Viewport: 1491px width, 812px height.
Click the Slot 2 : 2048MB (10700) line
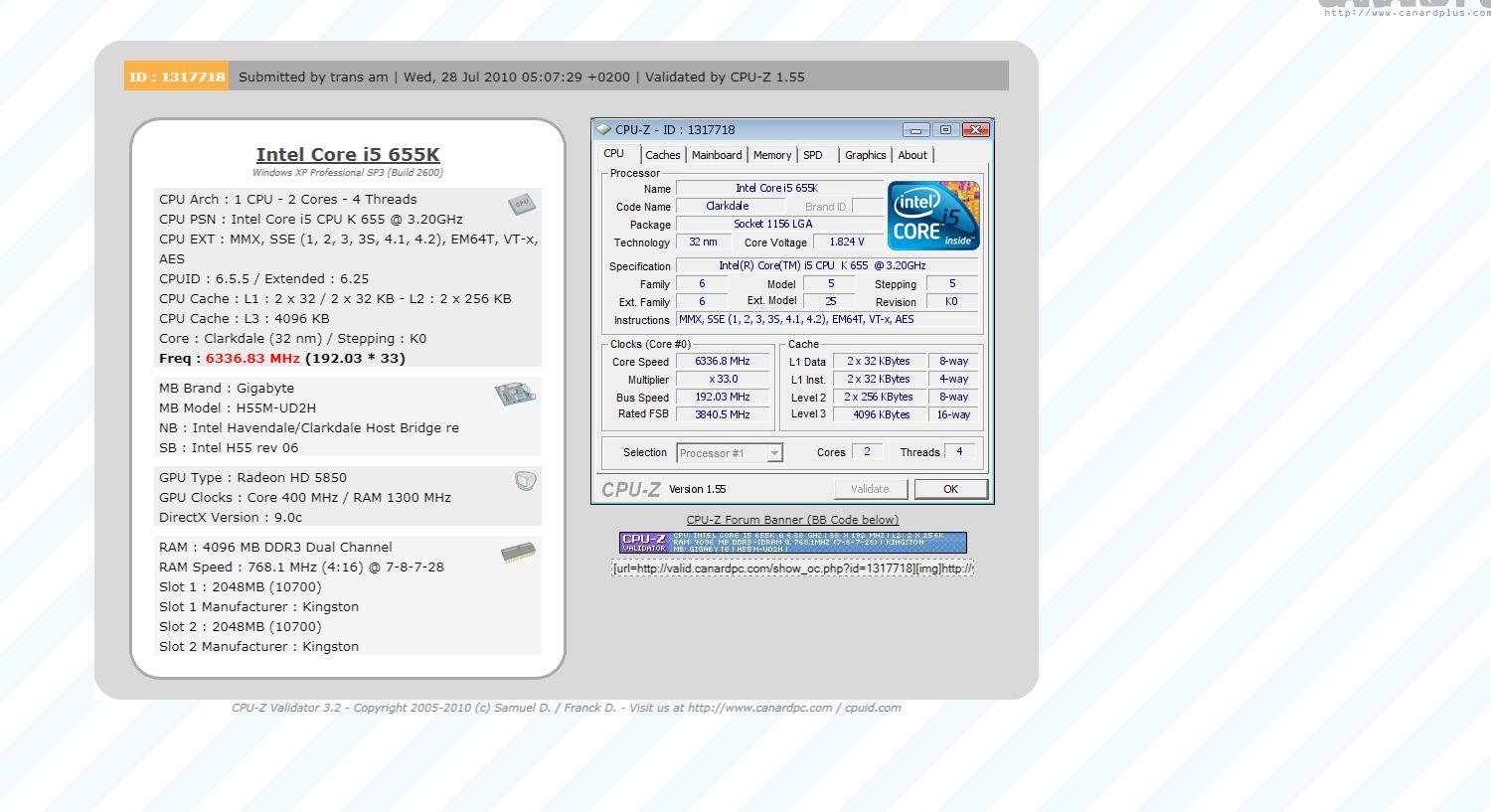[241, 626]
